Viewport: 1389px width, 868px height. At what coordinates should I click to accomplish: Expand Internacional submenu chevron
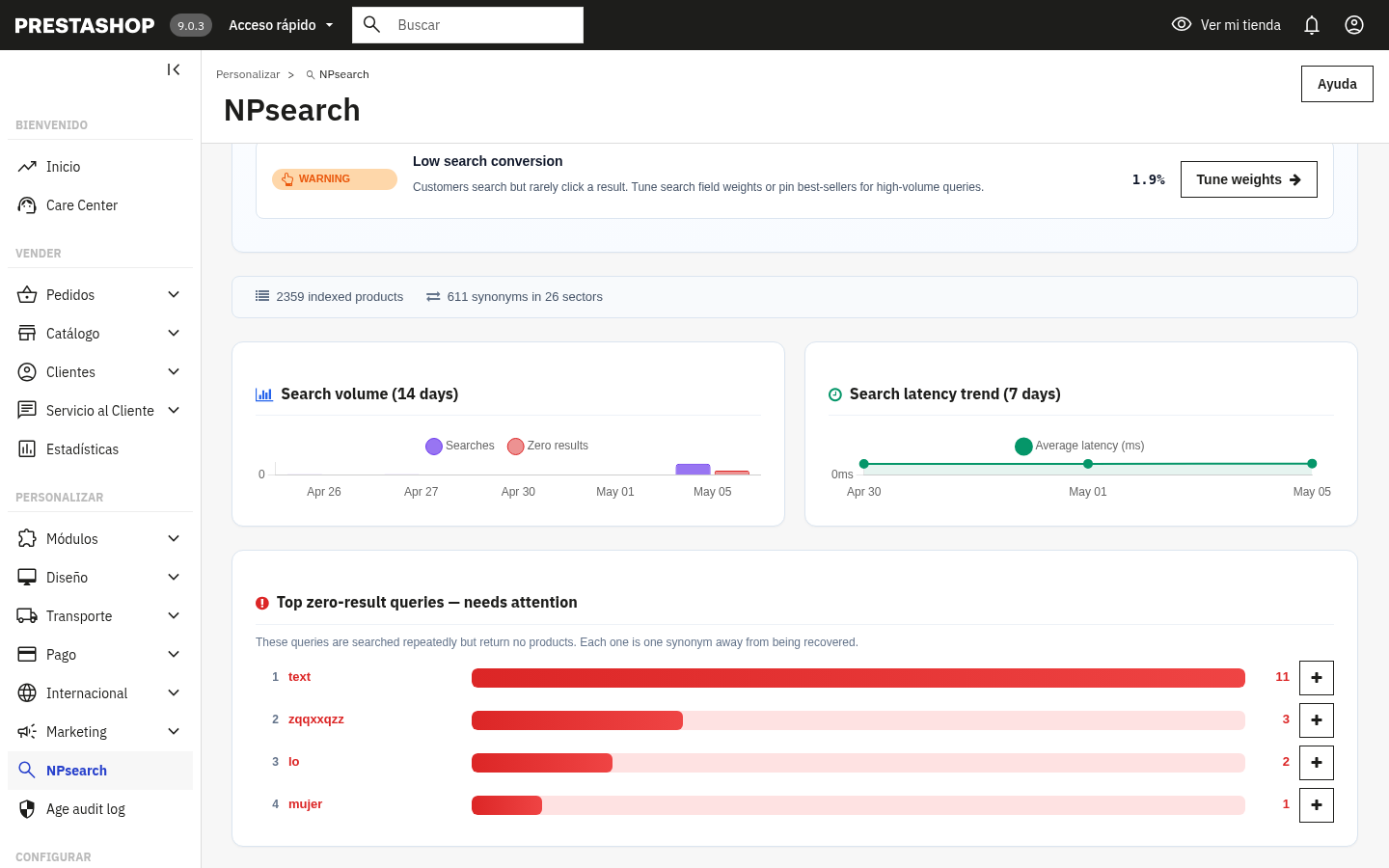pos(174,693)
